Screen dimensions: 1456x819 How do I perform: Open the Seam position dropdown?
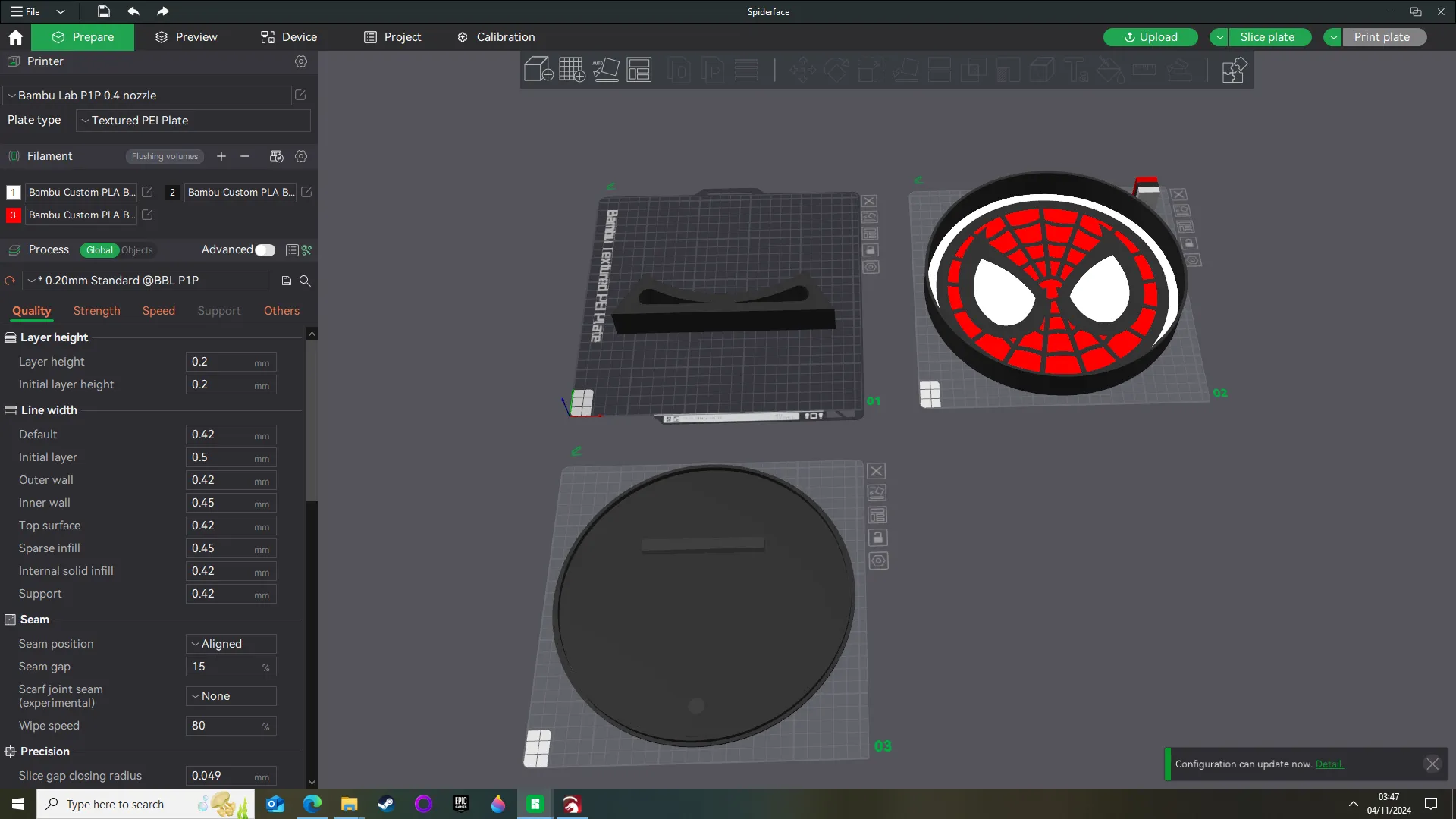tap(231, 644)
